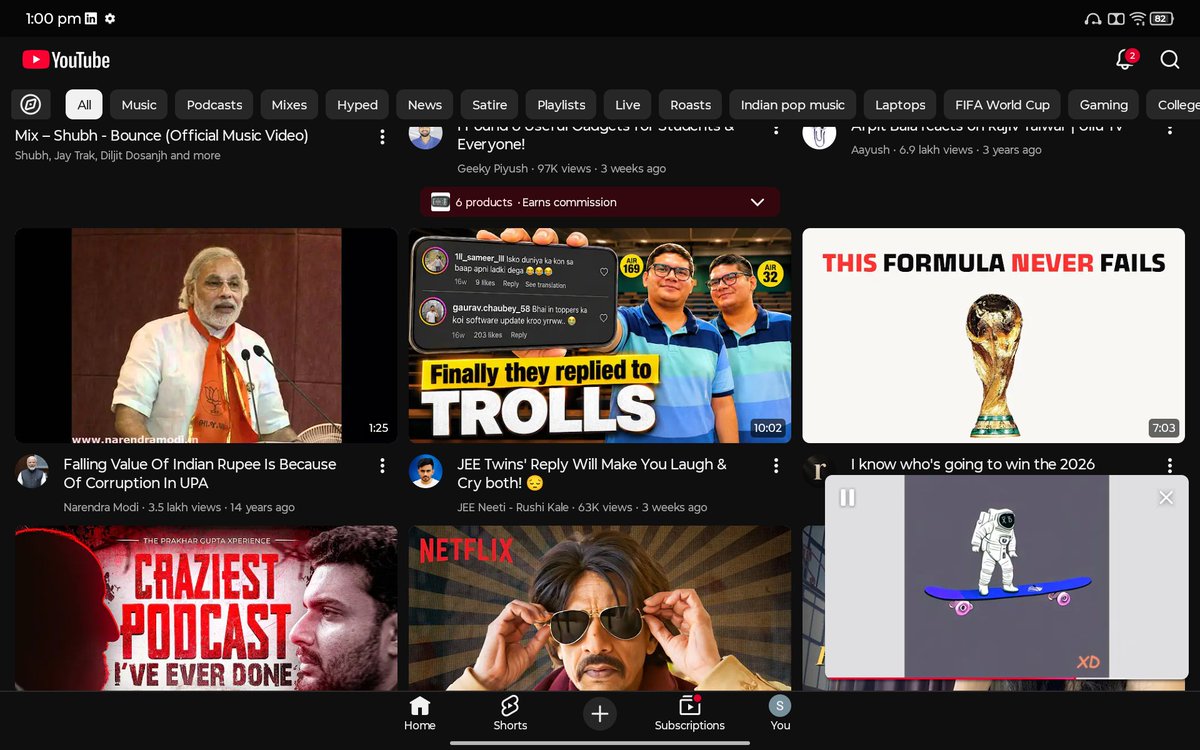Screen dimensions: 1200x750
Task: Open the YouTube home logo
Action: [66, 60]
